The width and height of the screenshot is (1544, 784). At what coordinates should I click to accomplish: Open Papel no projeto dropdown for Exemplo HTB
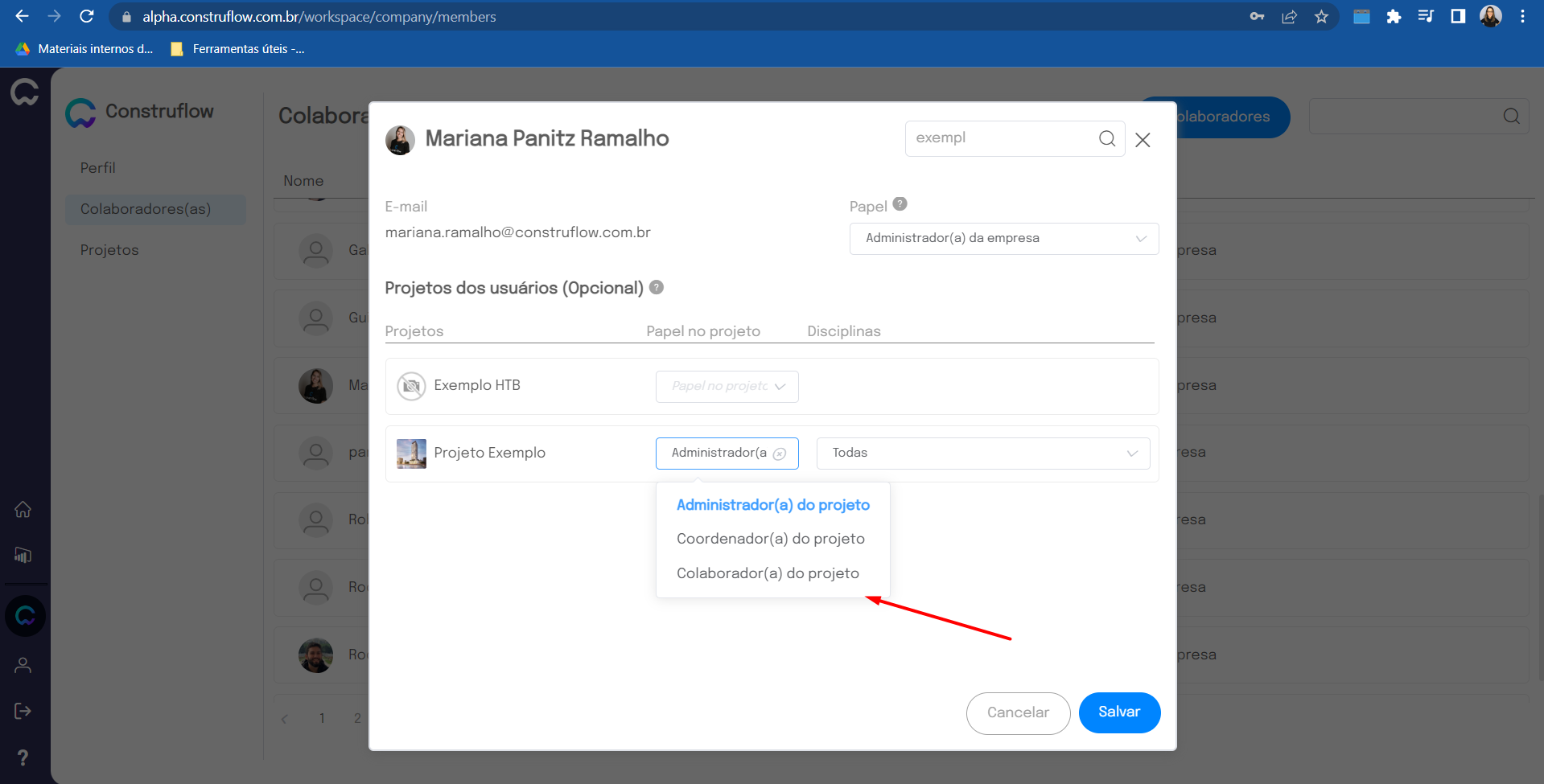[727, 387]
